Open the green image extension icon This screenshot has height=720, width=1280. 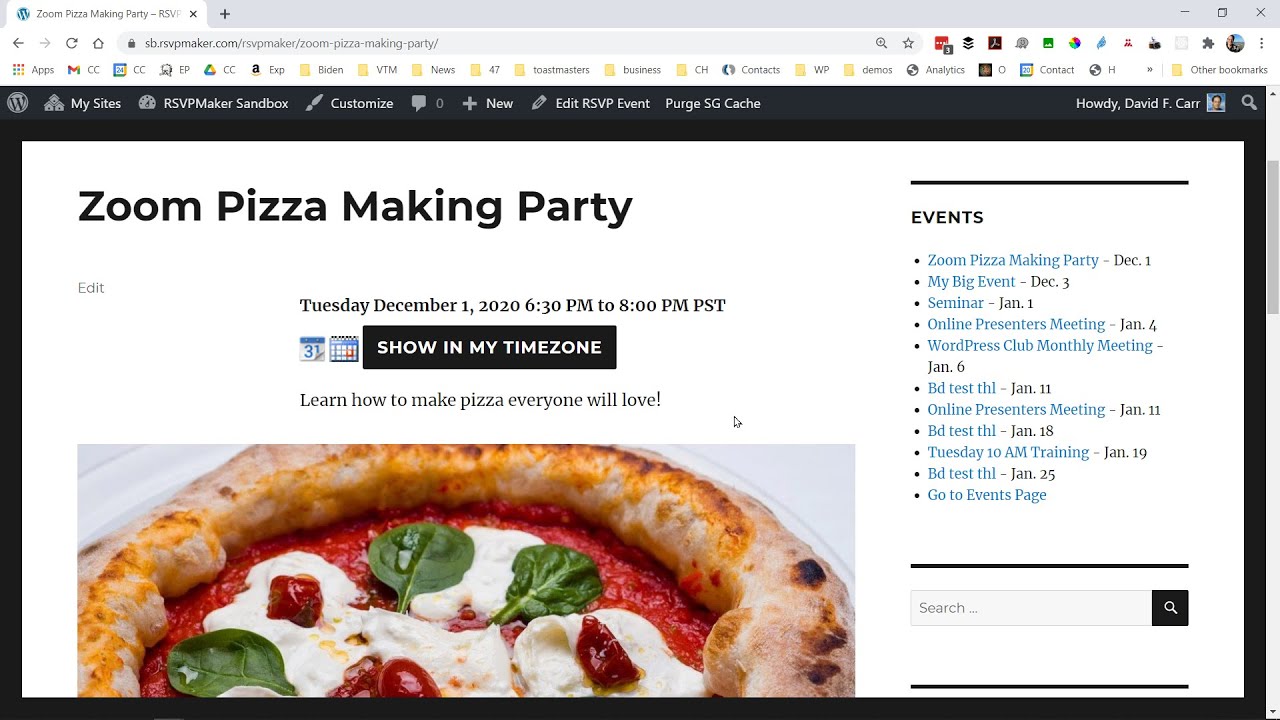tap(1048, 43)
